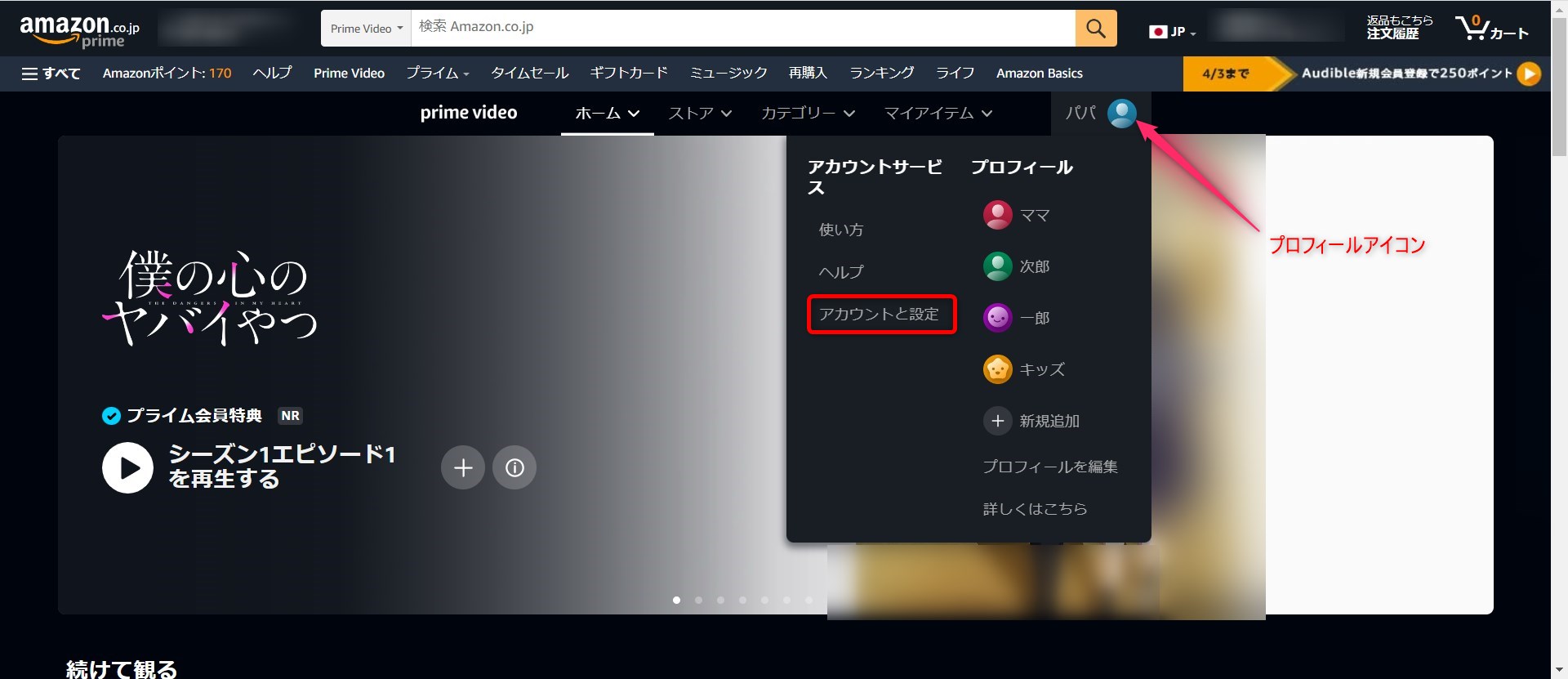
Task: Open タイムセール link
Action: pyautogui.click(x=530, y=74)
